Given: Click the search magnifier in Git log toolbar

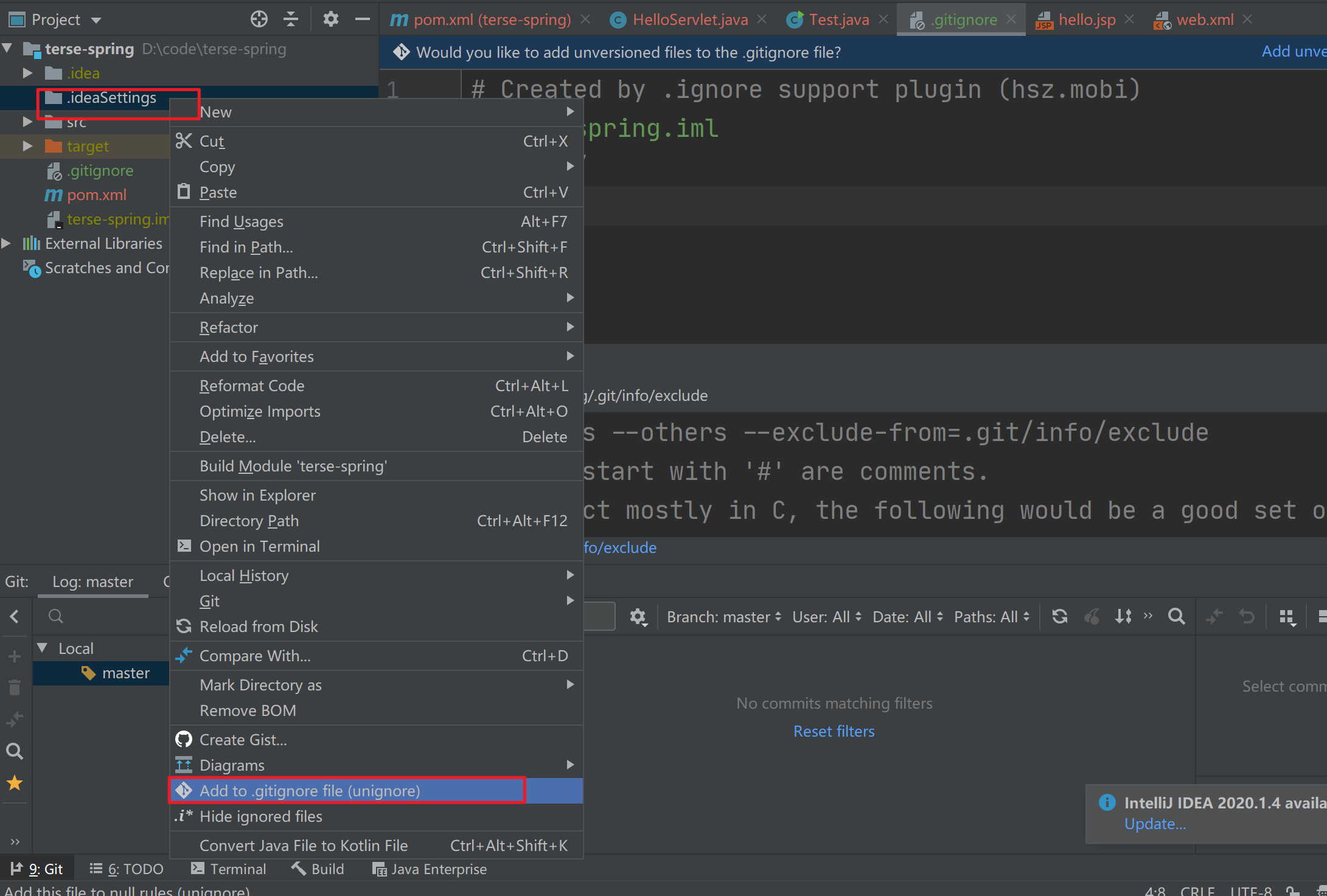Looking at the screenshot, I should 1176,617.
